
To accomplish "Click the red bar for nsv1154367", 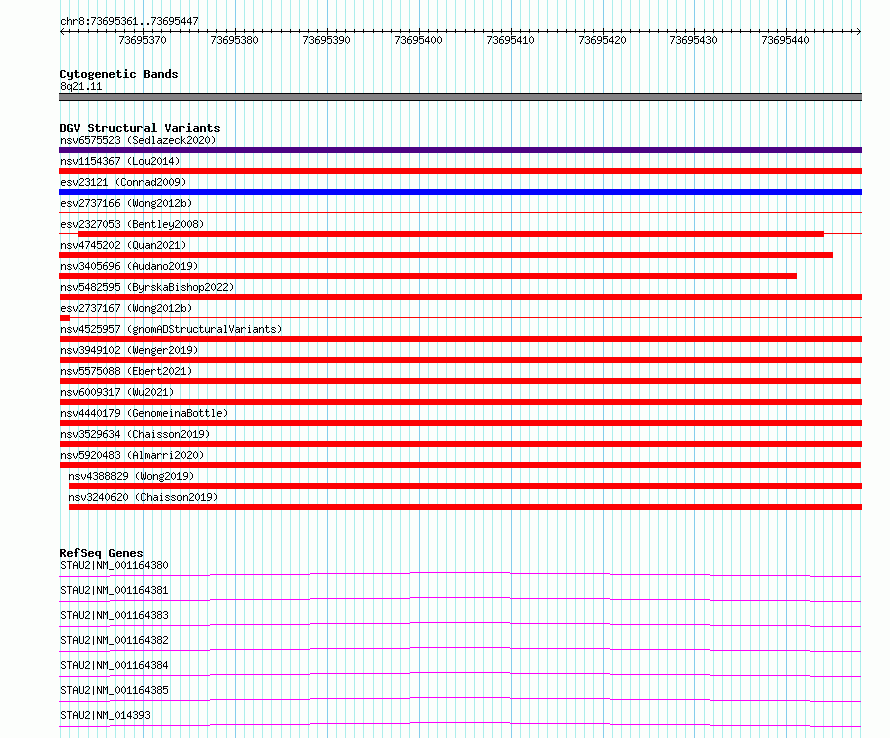I will pos(460,171).
